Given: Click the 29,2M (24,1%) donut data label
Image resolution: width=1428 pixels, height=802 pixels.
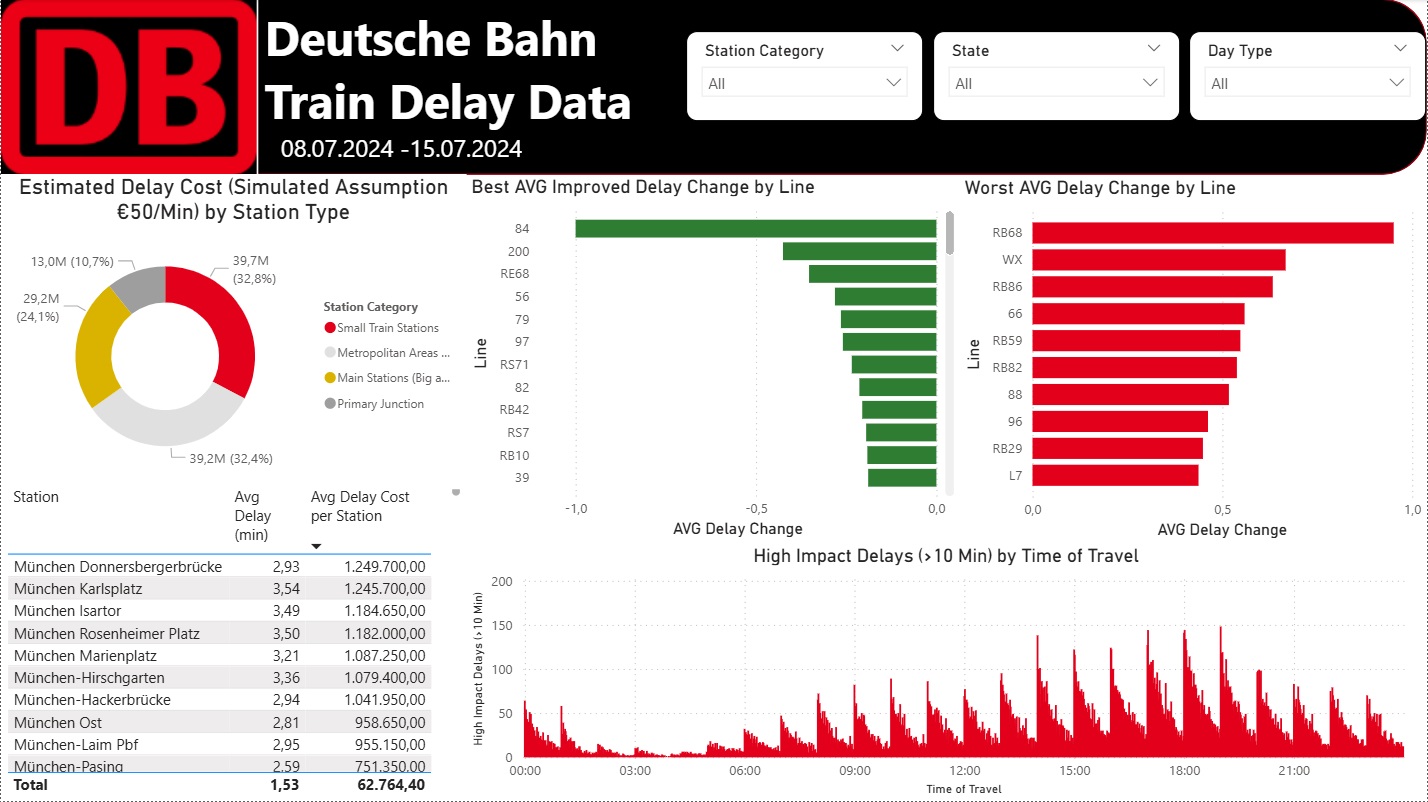Looking at the screenshot, I should pos(38,307).
